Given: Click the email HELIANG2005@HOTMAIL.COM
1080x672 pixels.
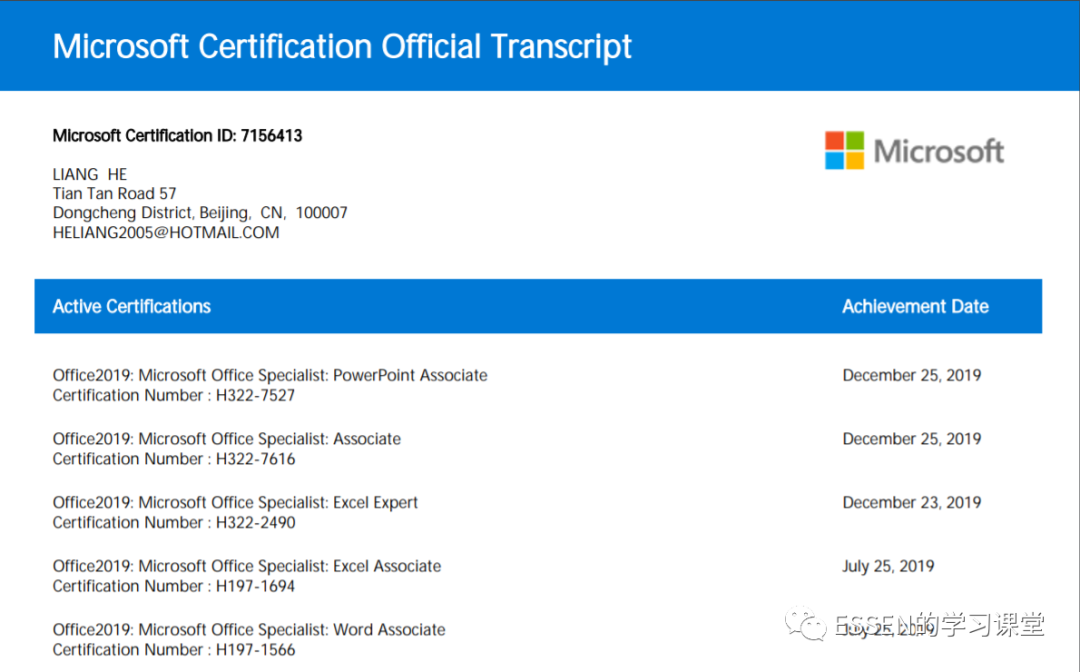Looking at the screenshot, I should click(166, 233).
